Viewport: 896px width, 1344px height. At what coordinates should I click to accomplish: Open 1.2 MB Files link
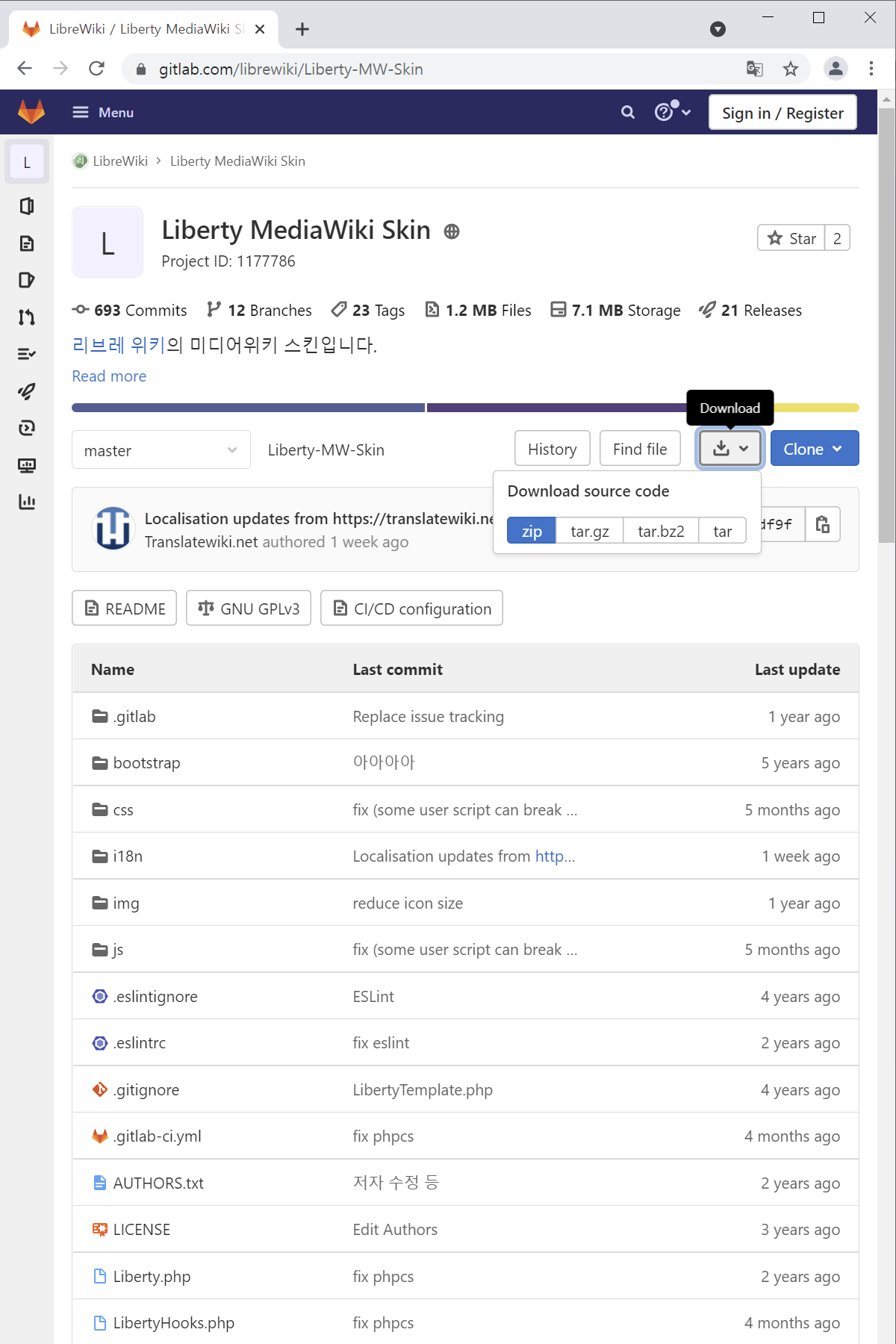[x=478, y=311]
